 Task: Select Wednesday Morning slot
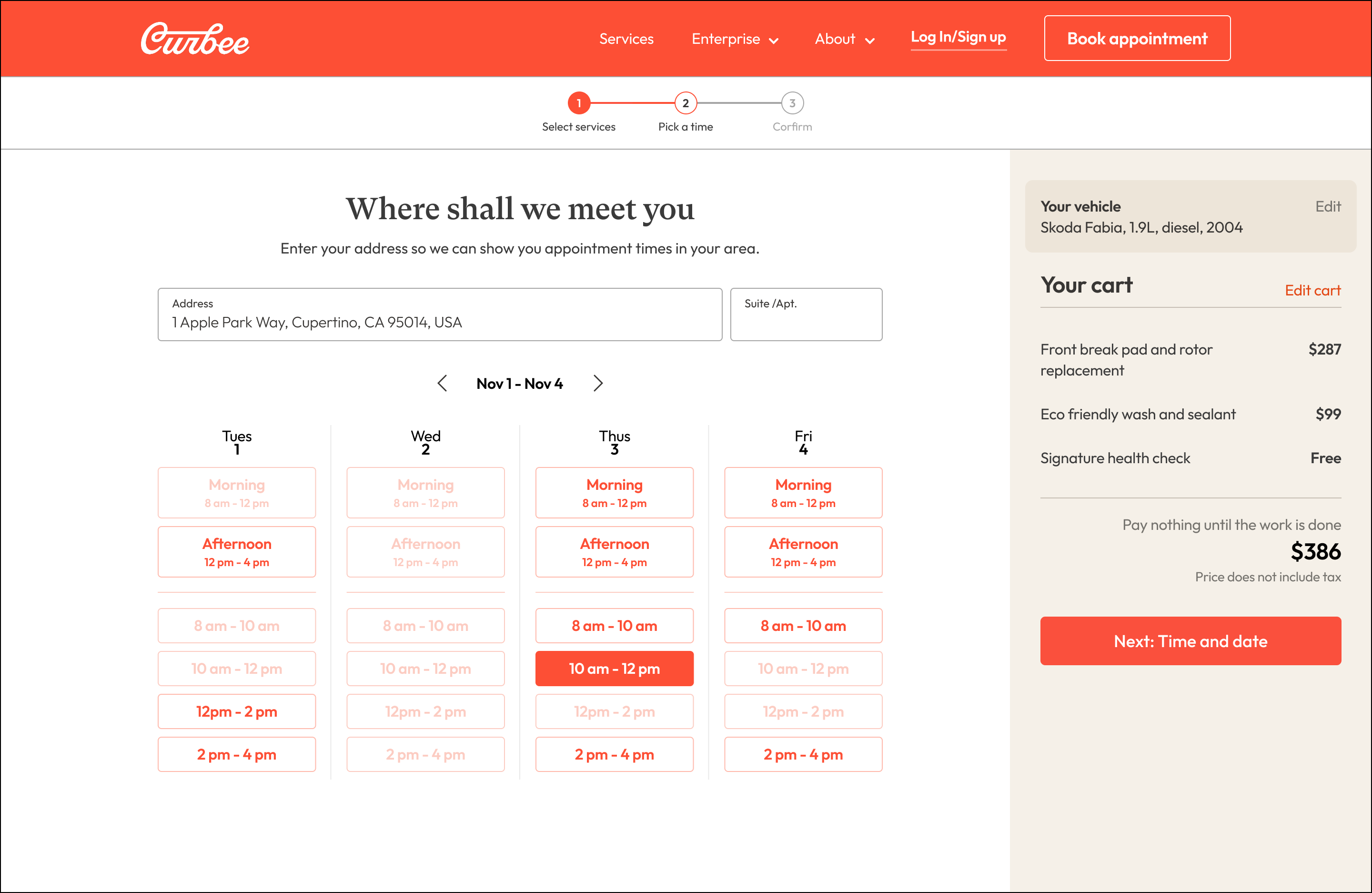tap(425, 493)
